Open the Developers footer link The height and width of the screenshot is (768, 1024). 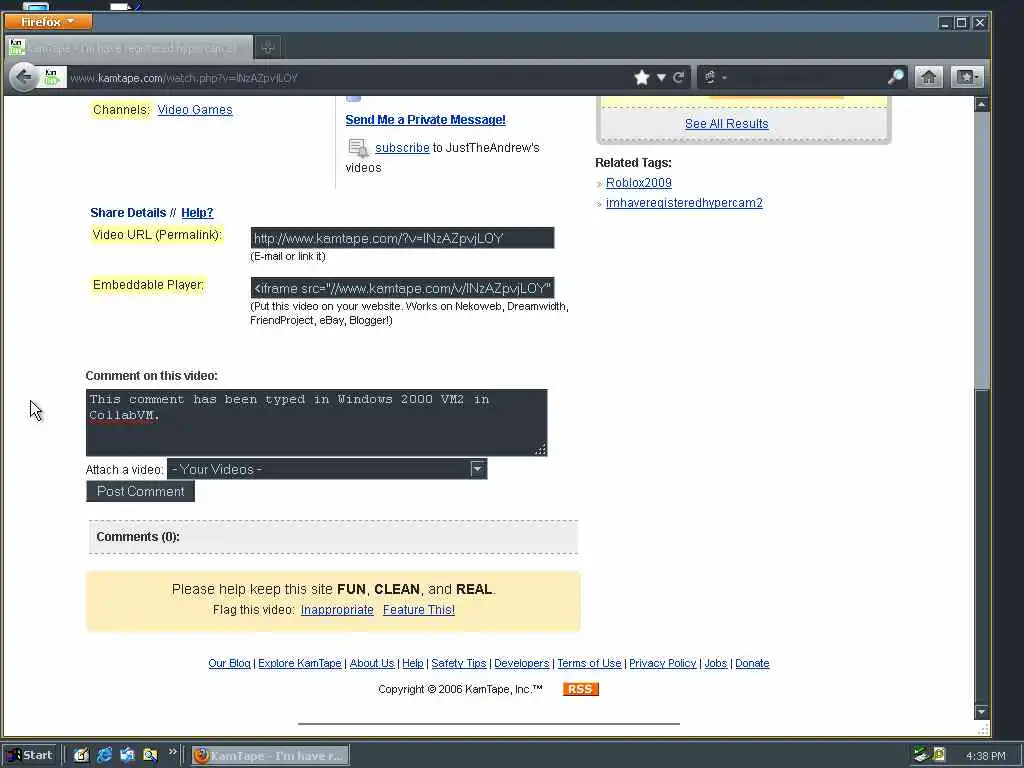pyautogui.click(x=522, y=664)
